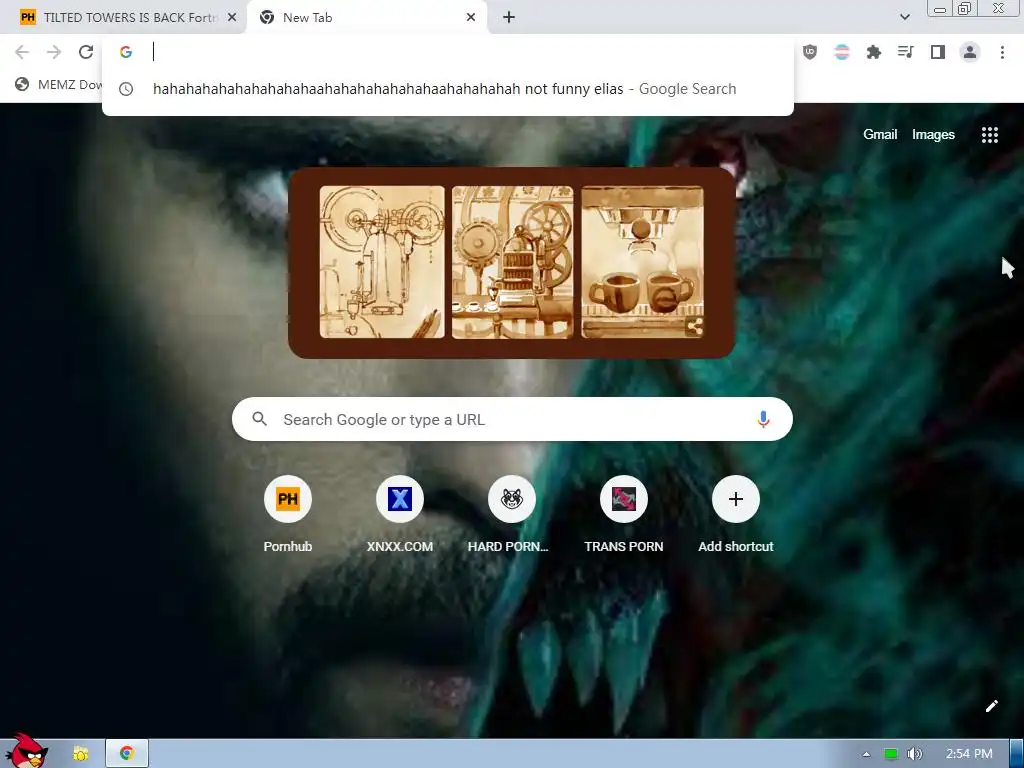Screen dimensions: 1024x768
Task: Open the Chrome profile avatar
Action: pyautogui.click(x=970, y=52)
